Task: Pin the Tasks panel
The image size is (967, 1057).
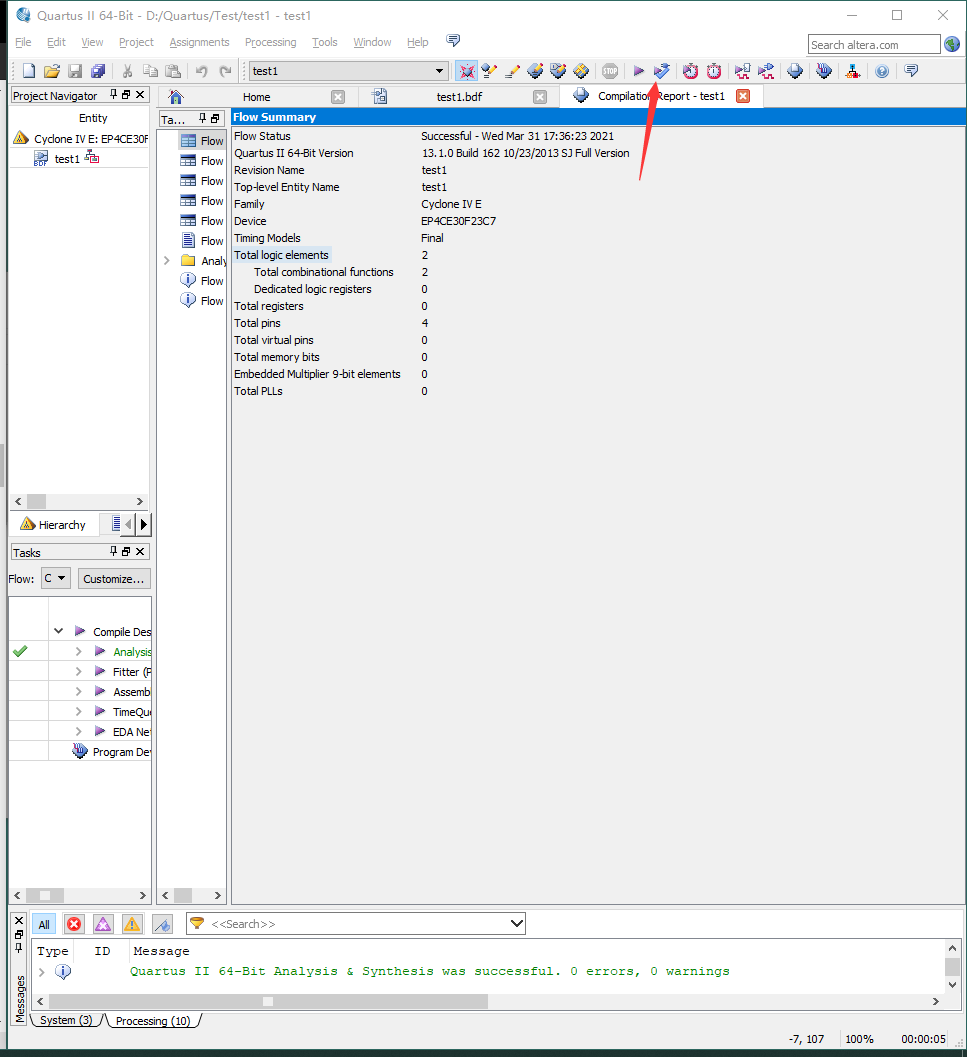Action: coord(113,551)
